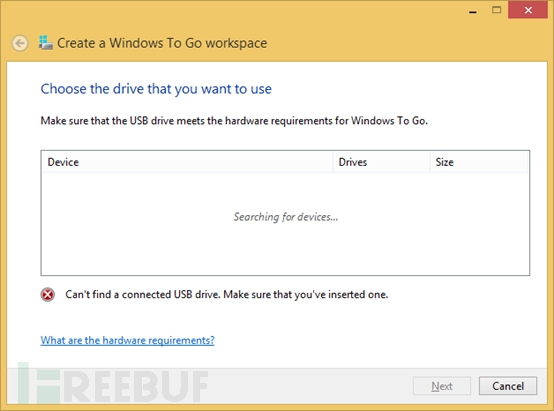Go back using the arrow button
Viewport: 554px width, 411px height.
pos(20,43)
